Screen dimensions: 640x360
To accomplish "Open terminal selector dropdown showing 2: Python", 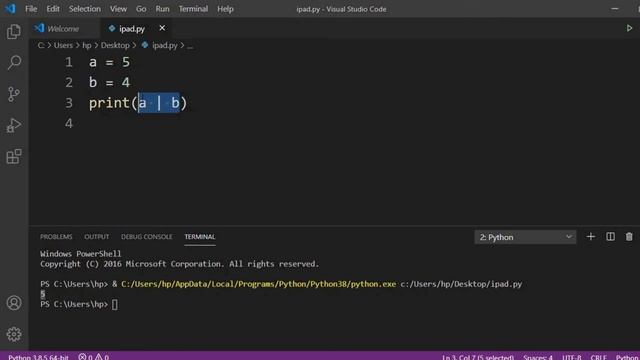I will tap(525, 237).
